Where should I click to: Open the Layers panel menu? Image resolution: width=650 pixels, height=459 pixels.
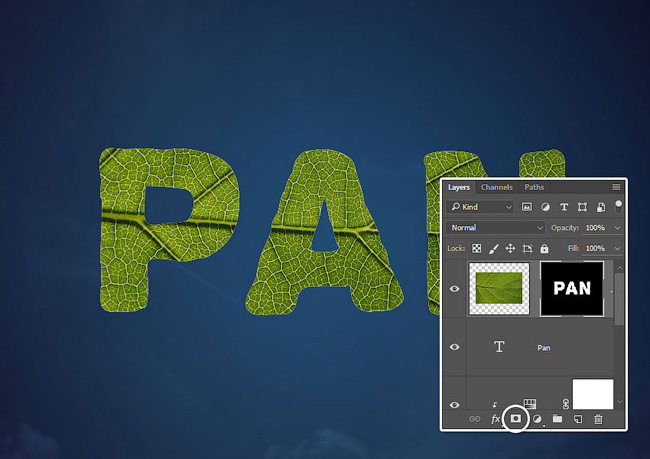(x=616, y=187)
